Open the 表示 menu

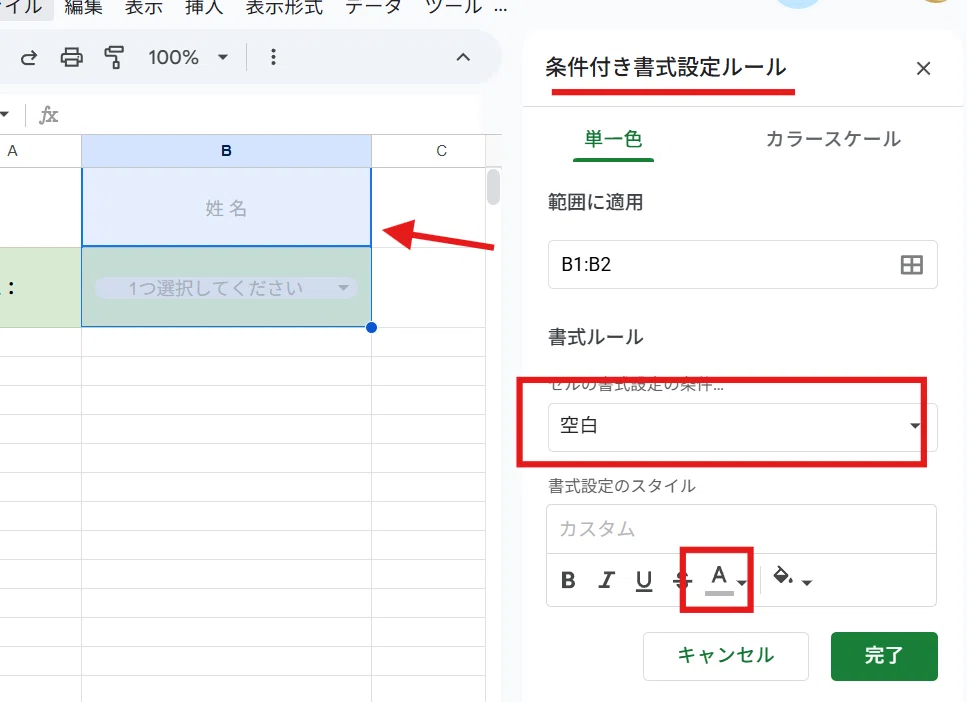[144, 7]
